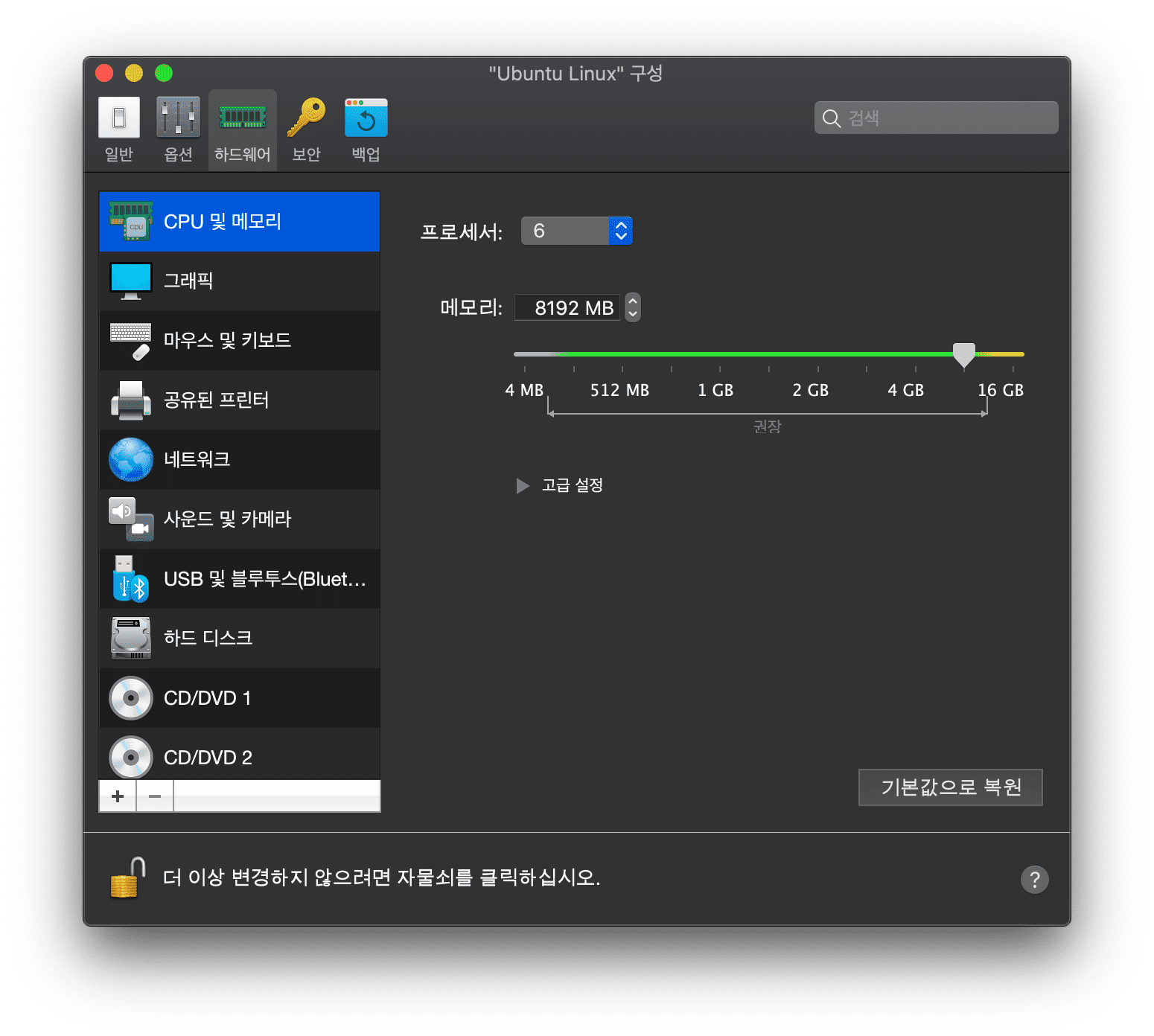Click the disc icon for CD/DVD 1

point(131,698)
